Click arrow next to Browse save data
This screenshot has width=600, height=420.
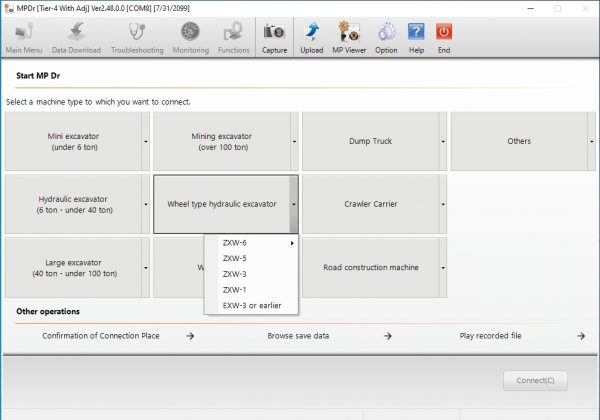tap(388, 336)
